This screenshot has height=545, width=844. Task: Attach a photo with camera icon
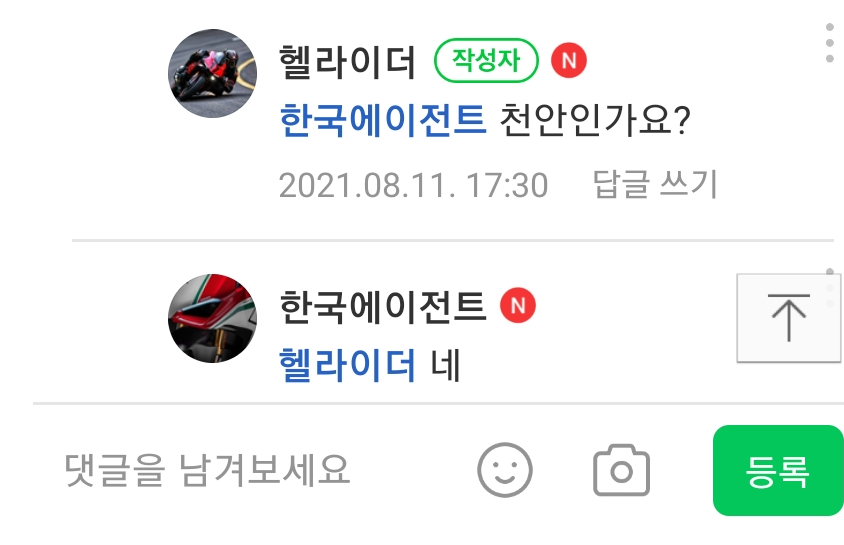tap(621, 470)
